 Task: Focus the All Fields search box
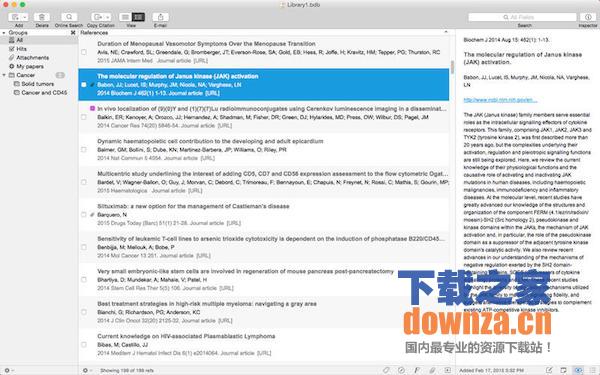coord(522,17)
